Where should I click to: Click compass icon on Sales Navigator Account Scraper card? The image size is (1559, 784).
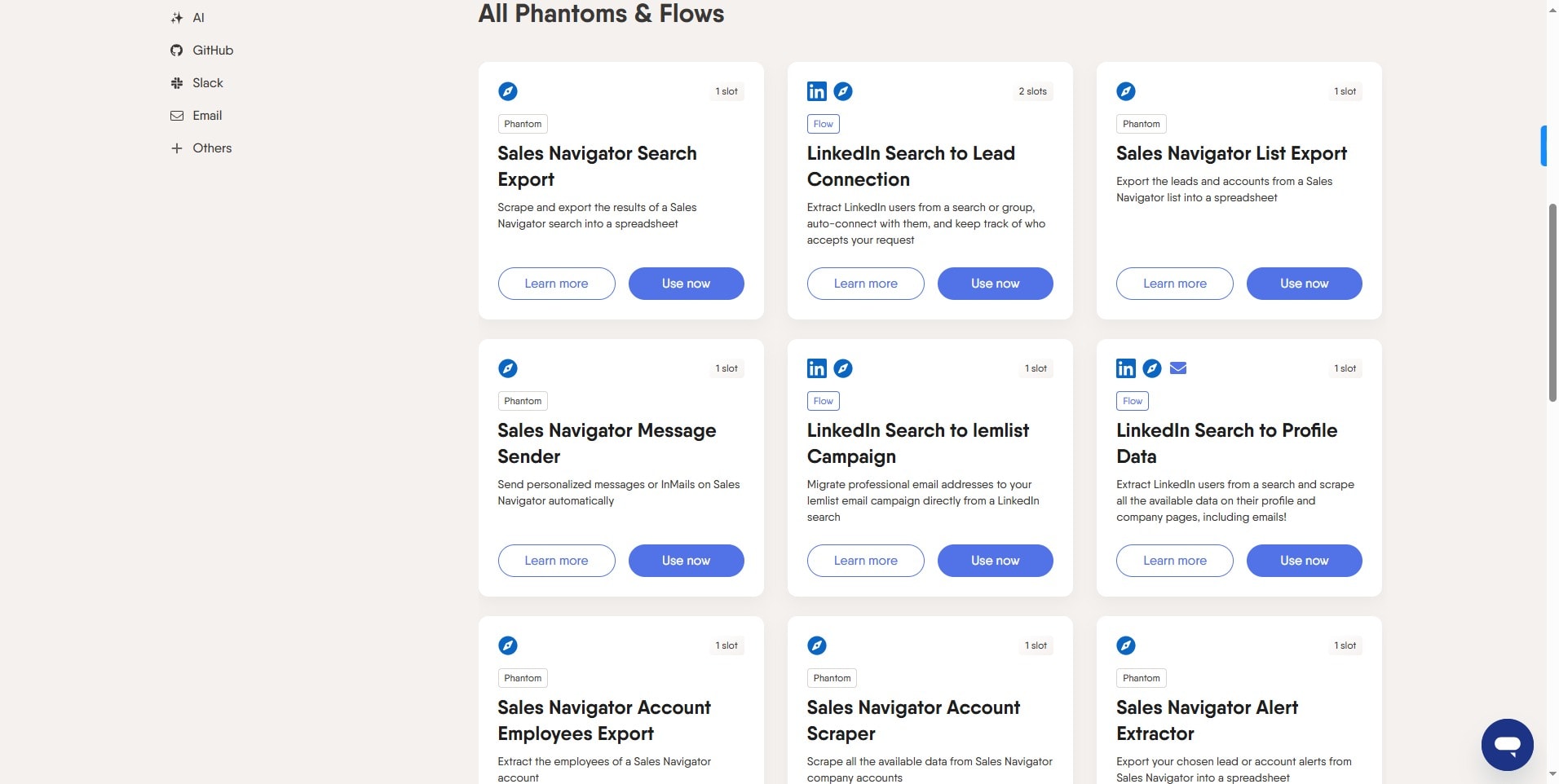(x=817, y=645)
